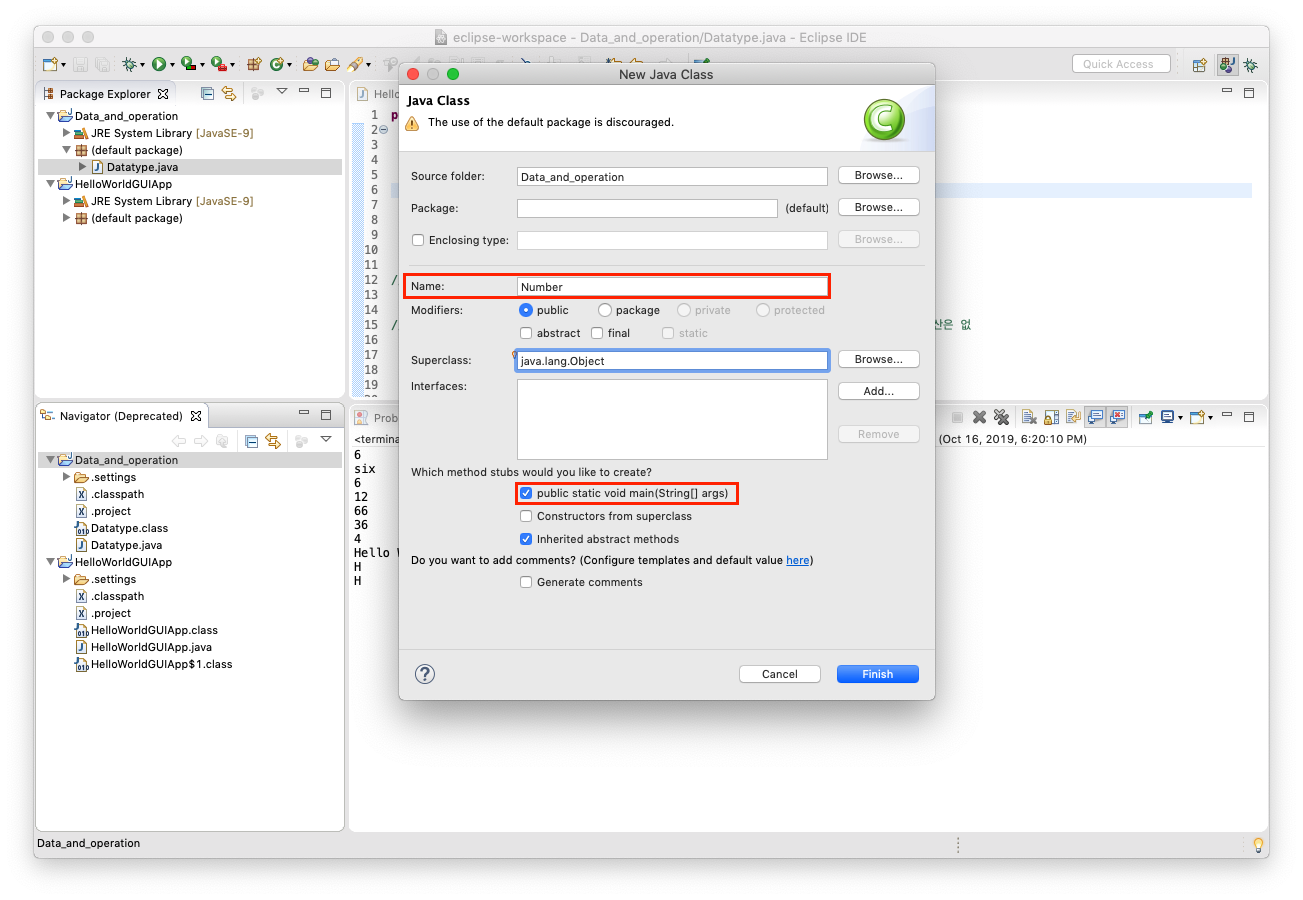
Task: Click the Debug bug icon in toolbar
Action: pyautogui.click(x=130, y=64)
